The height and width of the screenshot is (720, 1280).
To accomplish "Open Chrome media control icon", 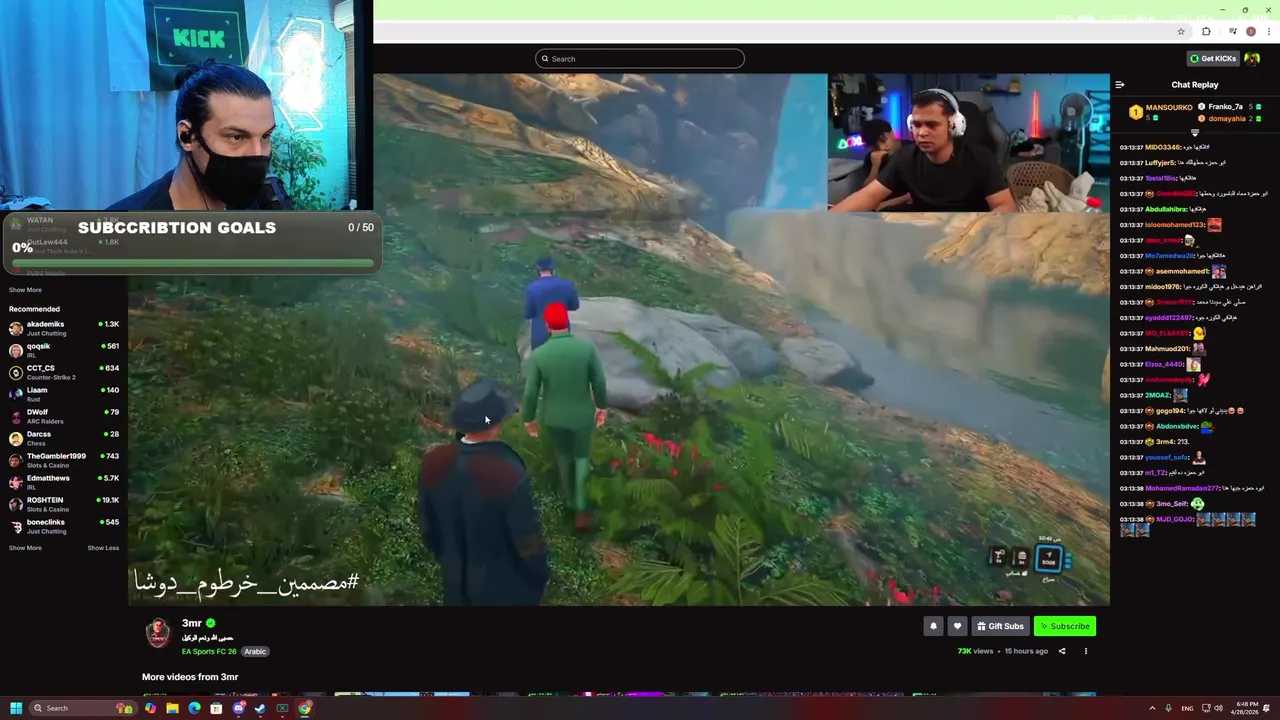I will (1233, 32).
